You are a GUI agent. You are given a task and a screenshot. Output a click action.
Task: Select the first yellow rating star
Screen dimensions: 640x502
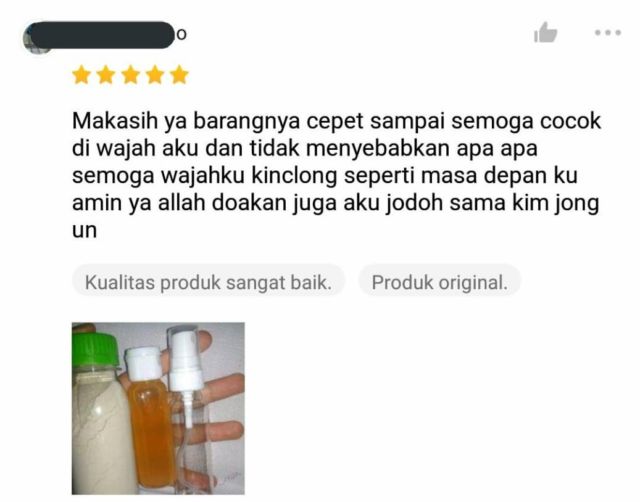click(82, 75)
